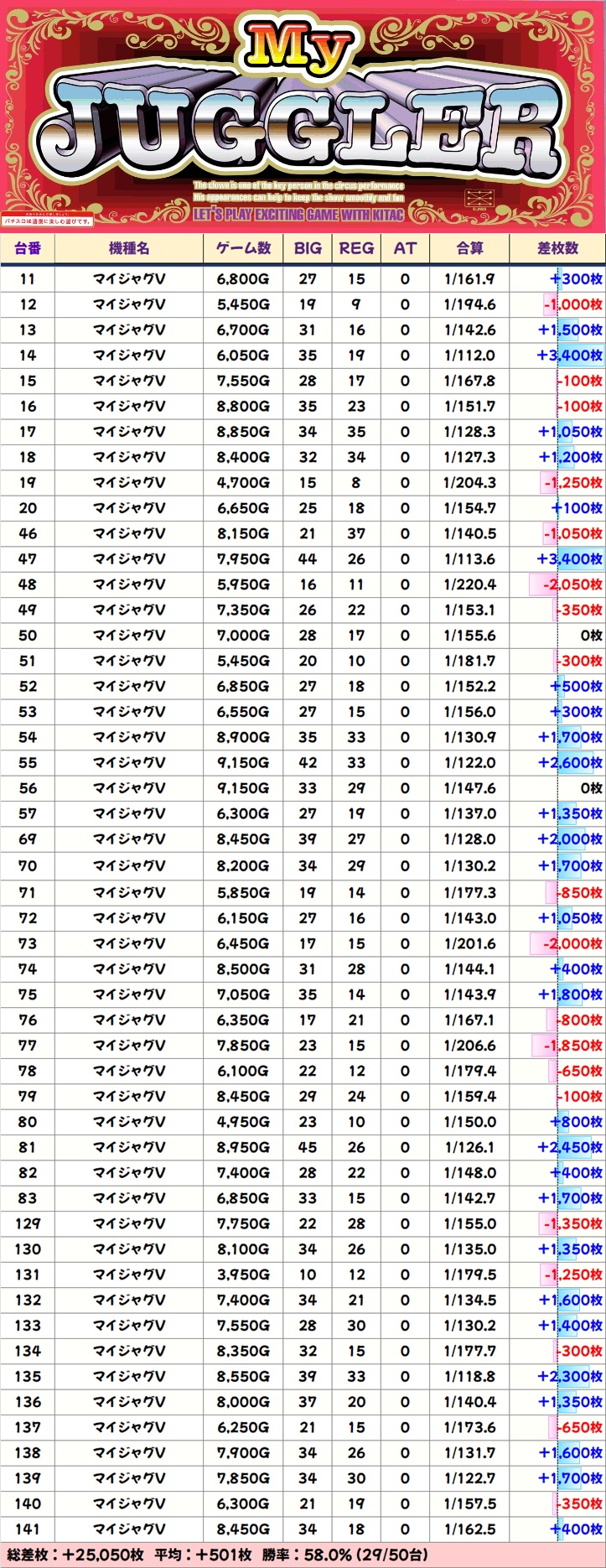Image resolution: width=606 pixels, height=1568 pixels.
Task: Select the 8,900G game count cell
Action: [x=243, y=737]
